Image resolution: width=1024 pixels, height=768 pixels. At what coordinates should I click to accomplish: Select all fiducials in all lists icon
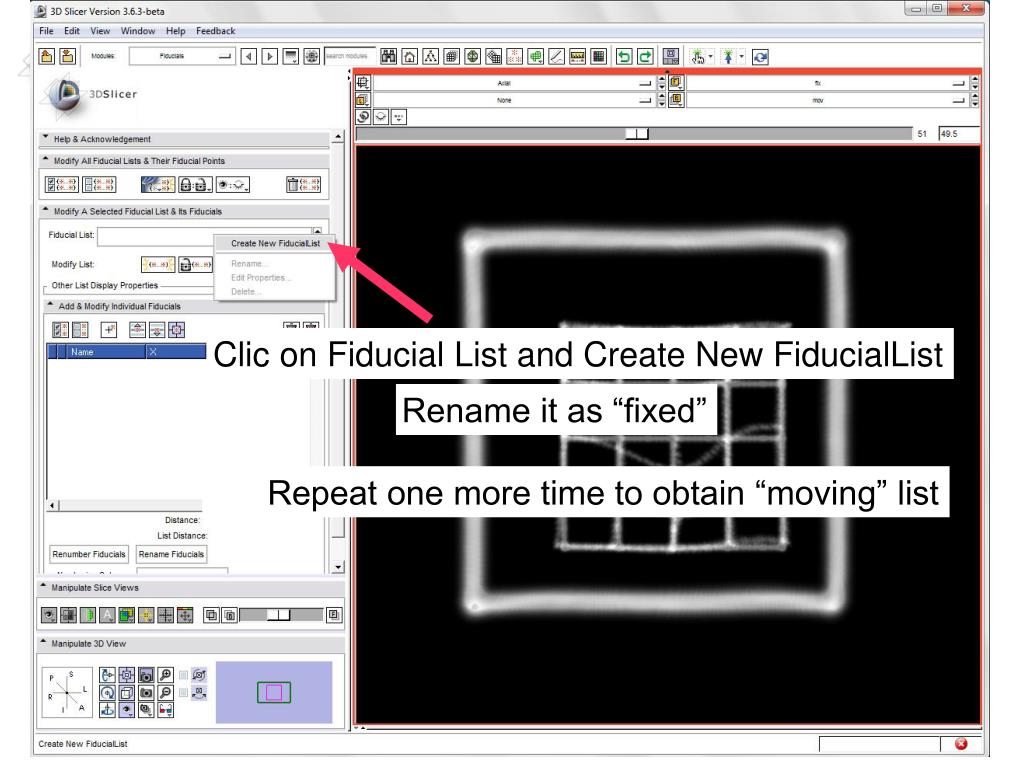pos(61,185)
